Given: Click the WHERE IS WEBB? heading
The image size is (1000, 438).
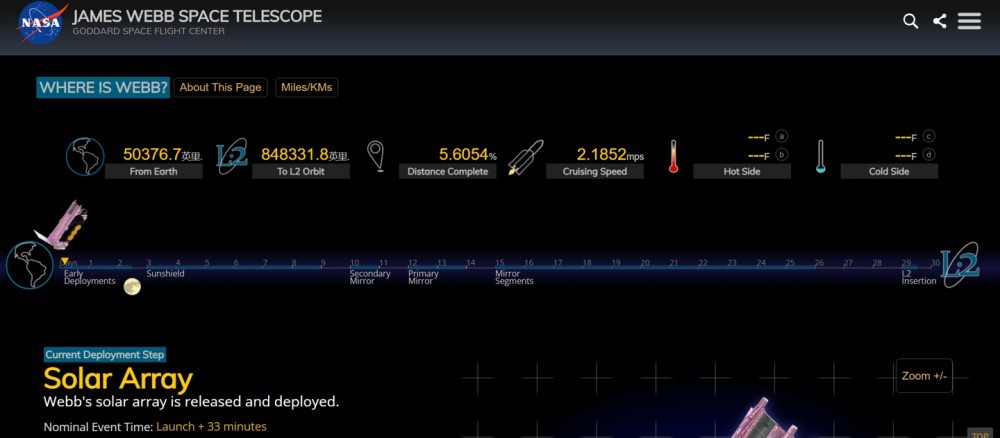Looking at the screenshot, I should pos(103,88).
